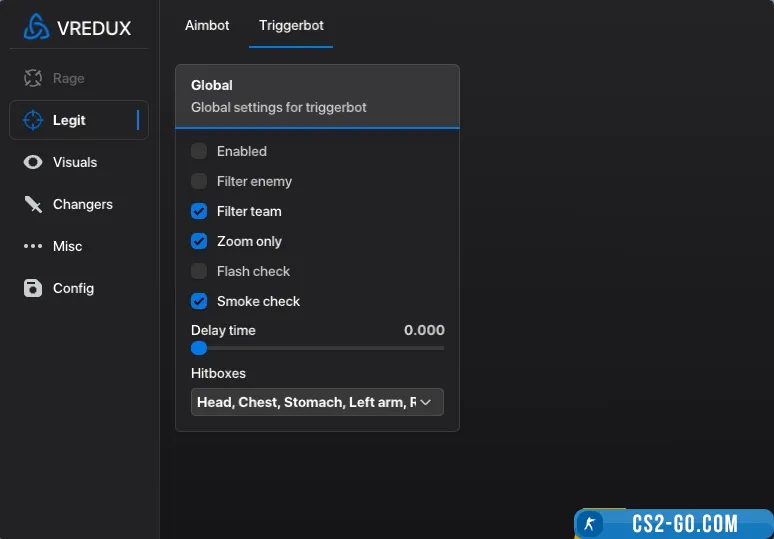Turn on the Flash check checkbox

click(199, 271)
